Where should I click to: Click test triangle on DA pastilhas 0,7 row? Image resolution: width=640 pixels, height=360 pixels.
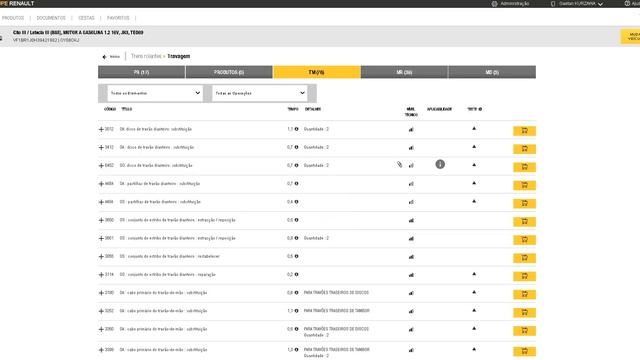[474, 183]
